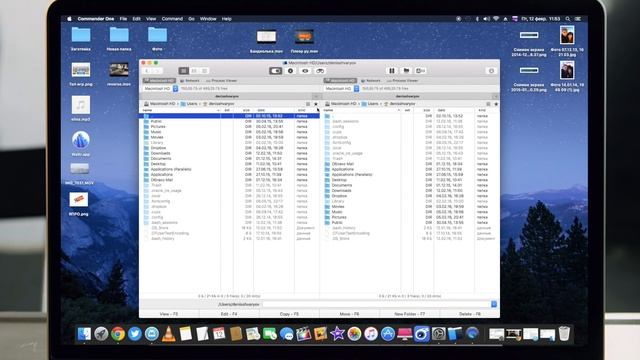Select left panel Process Viewer tab
The width and height of the screenshot is (640, 360).
tap(221, 80)
